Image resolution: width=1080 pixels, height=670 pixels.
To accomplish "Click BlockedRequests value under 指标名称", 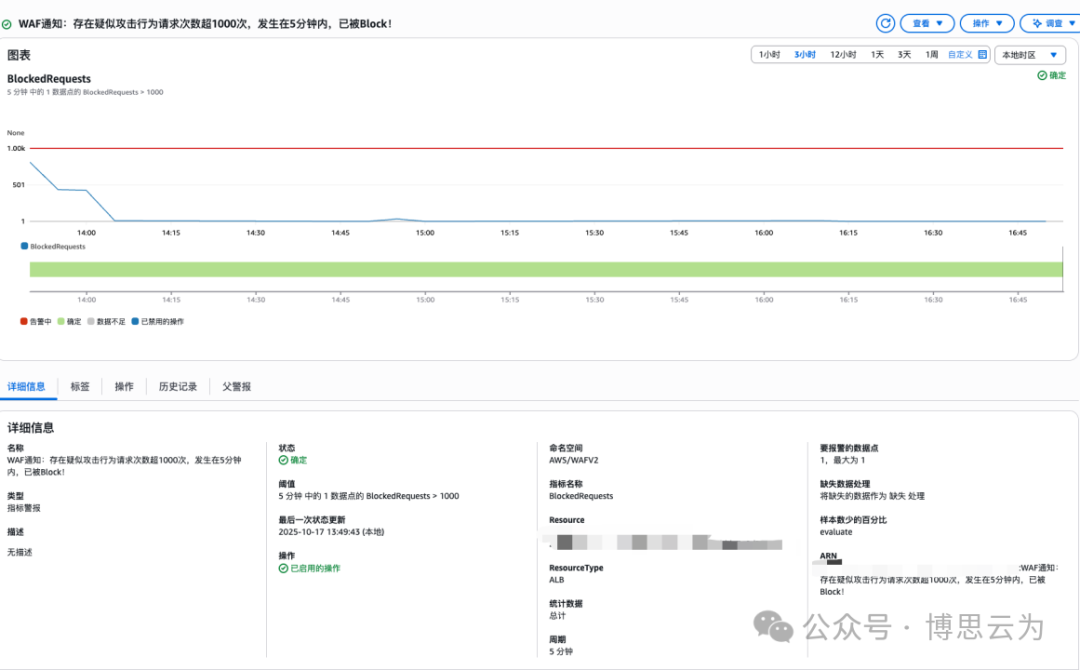I will (x=581, y=496).
